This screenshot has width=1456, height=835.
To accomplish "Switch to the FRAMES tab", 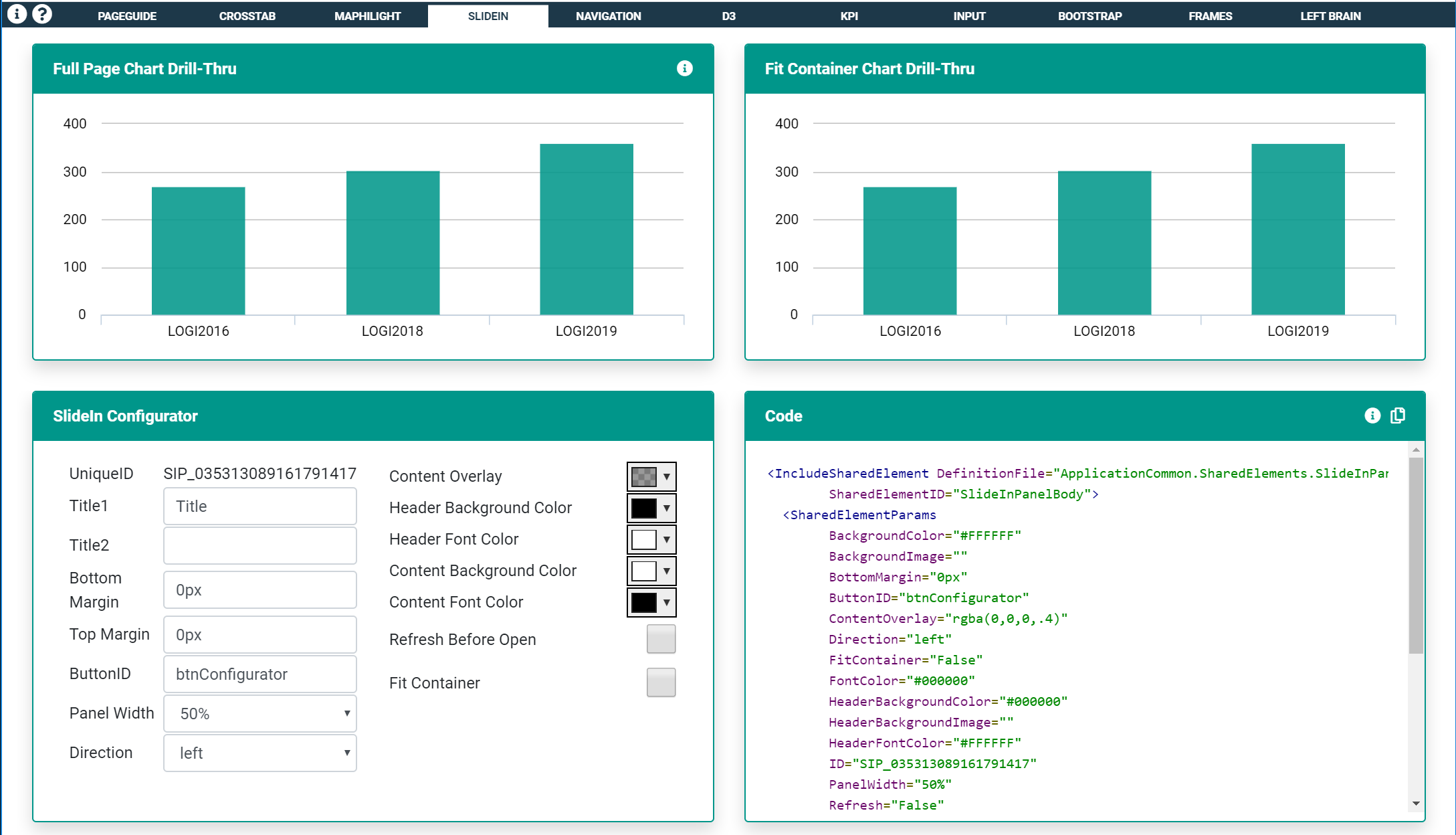I will point(1211,16).
